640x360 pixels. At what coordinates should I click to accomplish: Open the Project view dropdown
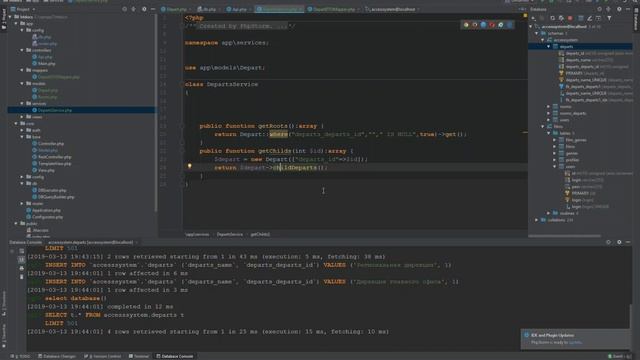(24, 9)
